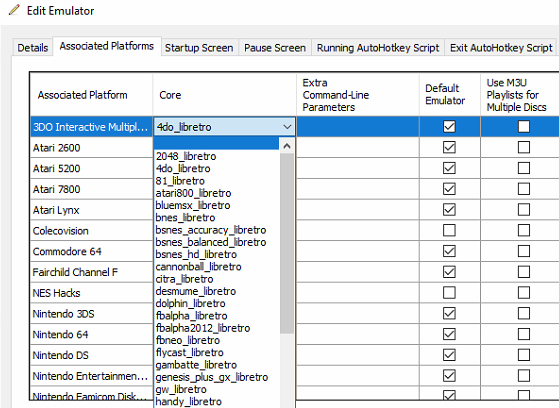Image resolution: width=559 pixels, height=408 pixels.
Task: Pick cannonball_libretro in the core list
Action: coord(216,267)
